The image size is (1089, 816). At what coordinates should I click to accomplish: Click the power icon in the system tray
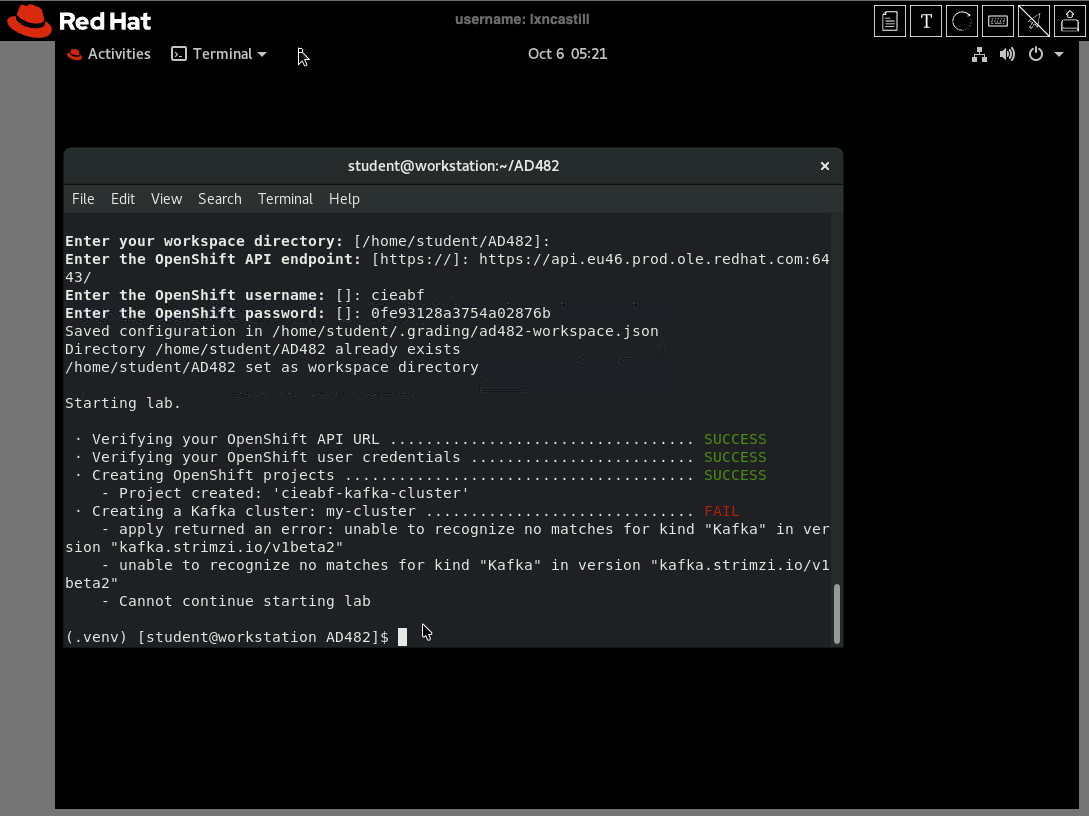pos(1036,54)
